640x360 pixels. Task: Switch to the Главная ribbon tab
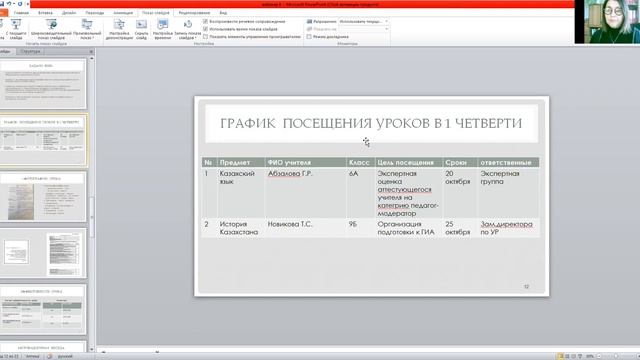21,13
